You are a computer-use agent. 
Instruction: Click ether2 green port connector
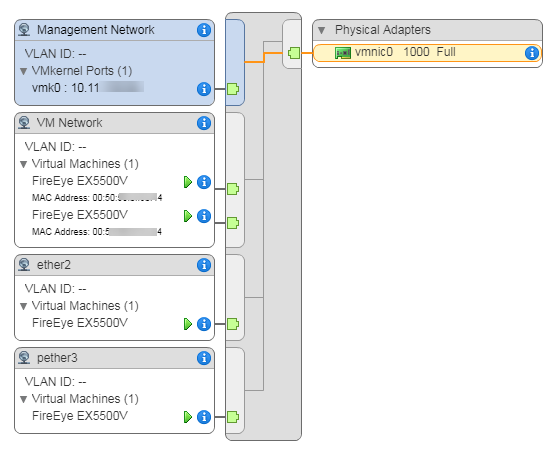233,324
